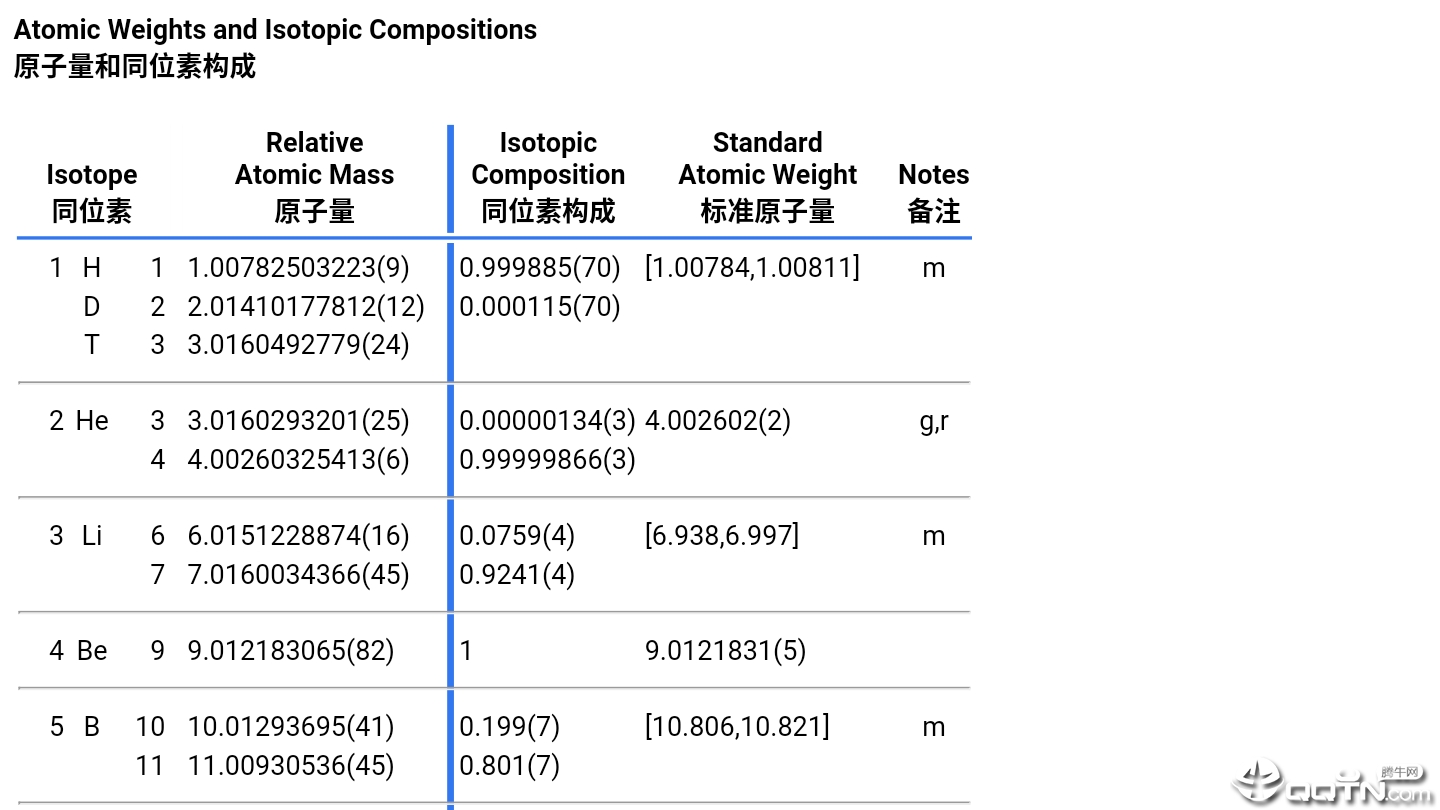Click the QQTN watermark logo
The width and height of the screenshot is (1440, 810).
1332,784
